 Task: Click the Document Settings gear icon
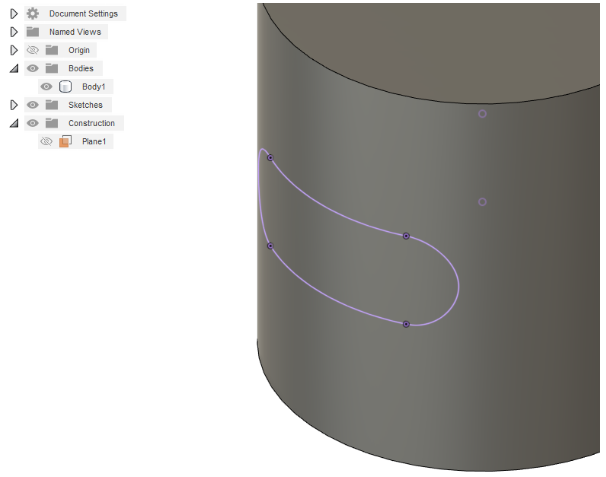tap(33, 14)
